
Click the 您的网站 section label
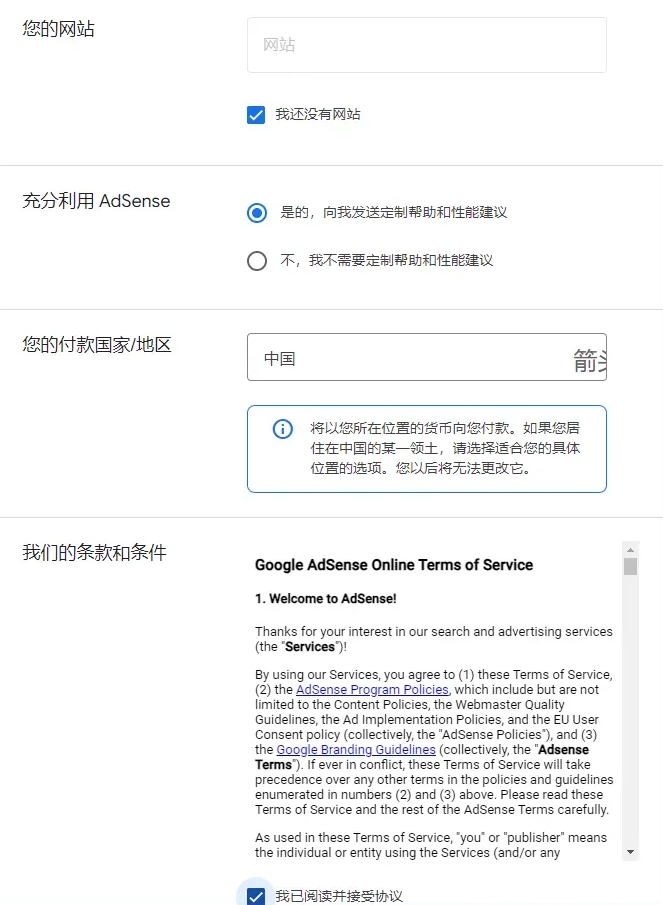[x=58, y=28]
